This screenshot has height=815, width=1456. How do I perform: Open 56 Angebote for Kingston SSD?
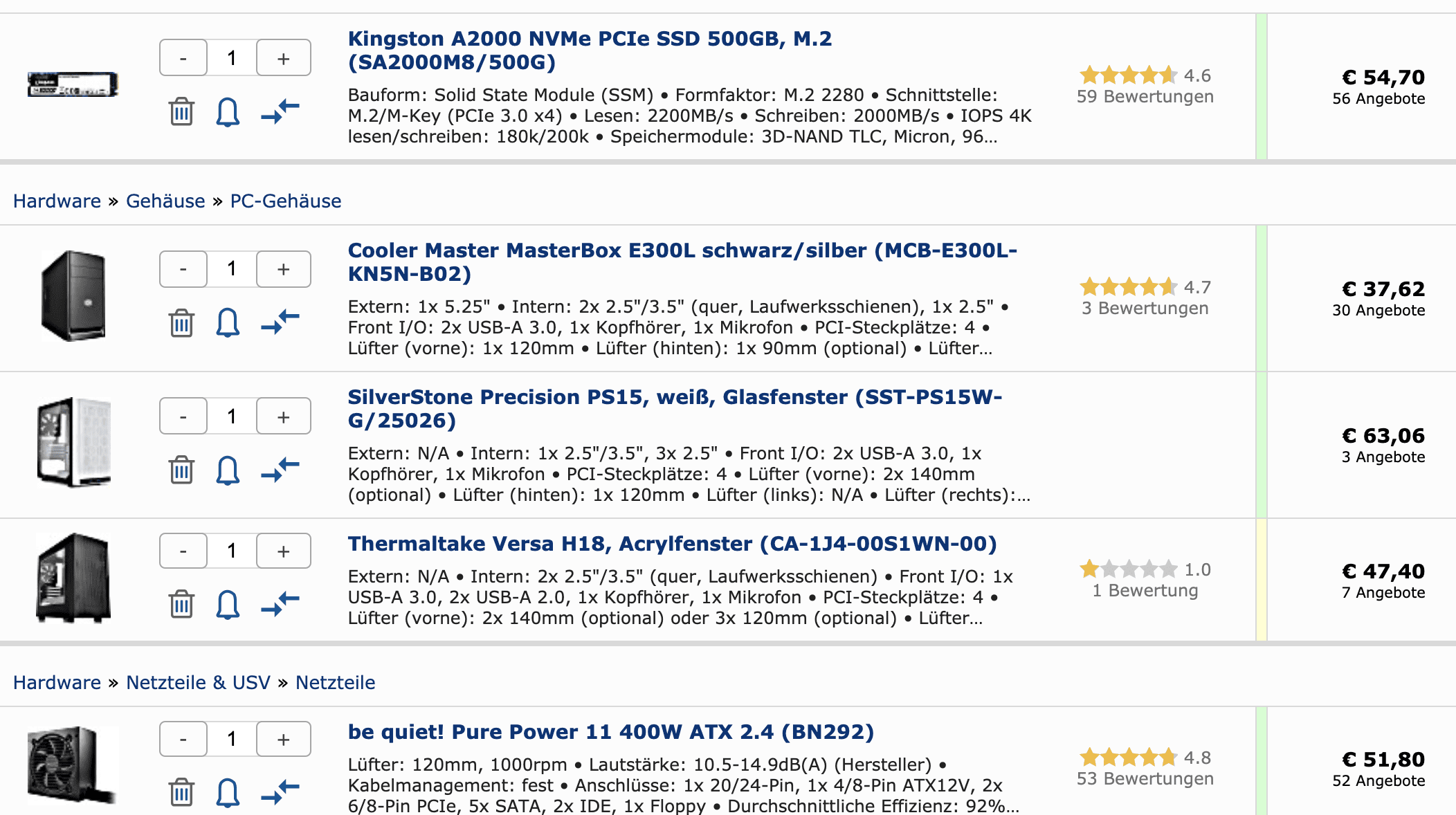[1378, 98]
